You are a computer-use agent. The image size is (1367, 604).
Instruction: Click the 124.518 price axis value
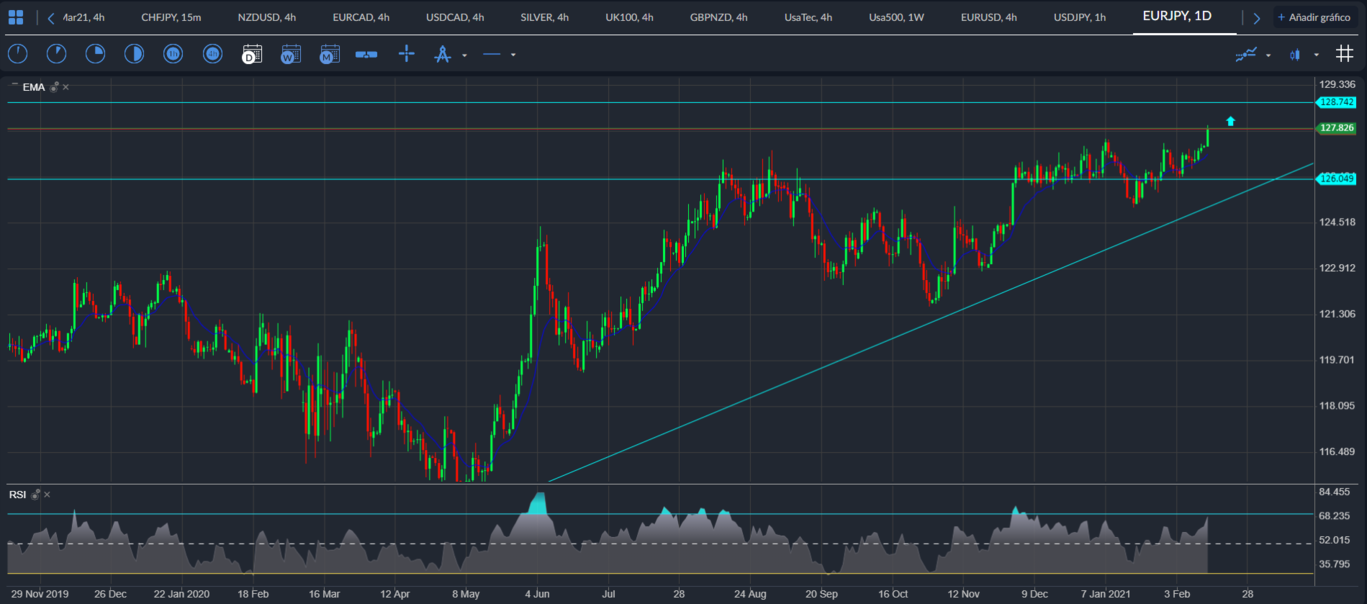(1337, 222)
